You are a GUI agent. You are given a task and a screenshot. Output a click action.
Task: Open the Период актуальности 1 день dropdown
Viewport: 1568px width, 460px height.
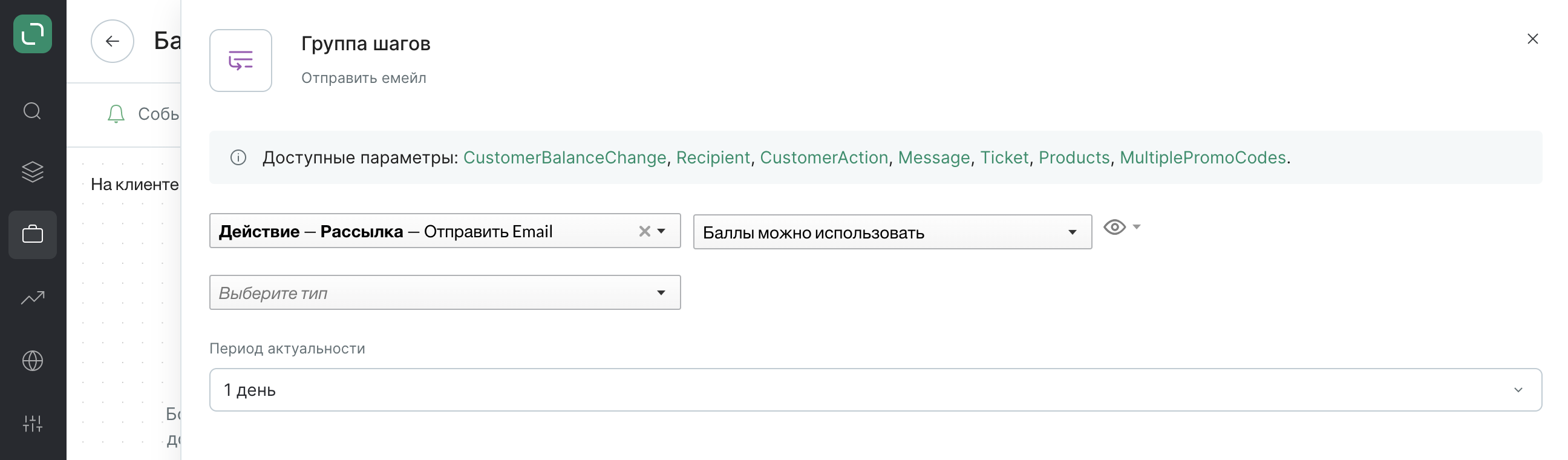pos(875,390)
